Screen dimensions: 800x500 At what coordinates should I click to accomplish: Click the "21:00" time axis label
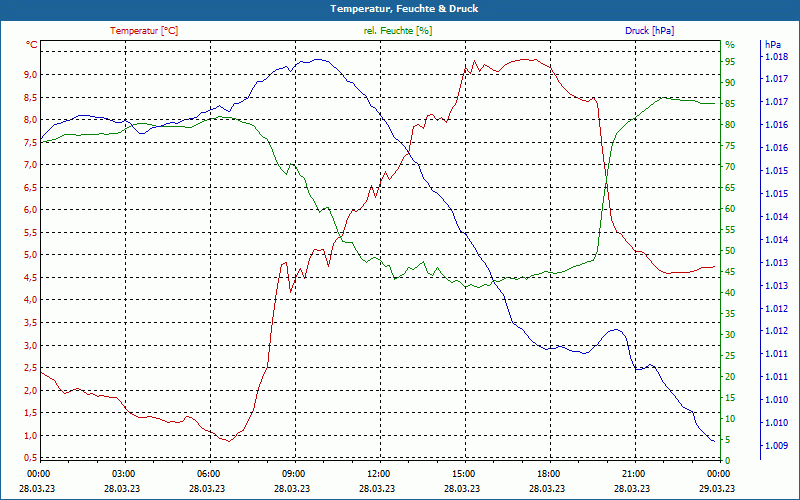(634, 474)
